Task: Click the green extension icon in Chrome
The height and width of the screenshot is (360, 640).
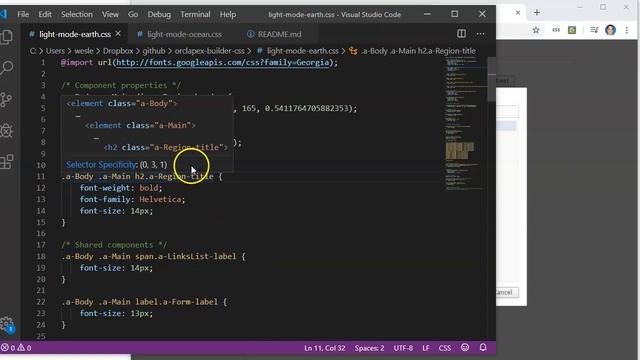Action: [x=572, y=30]
